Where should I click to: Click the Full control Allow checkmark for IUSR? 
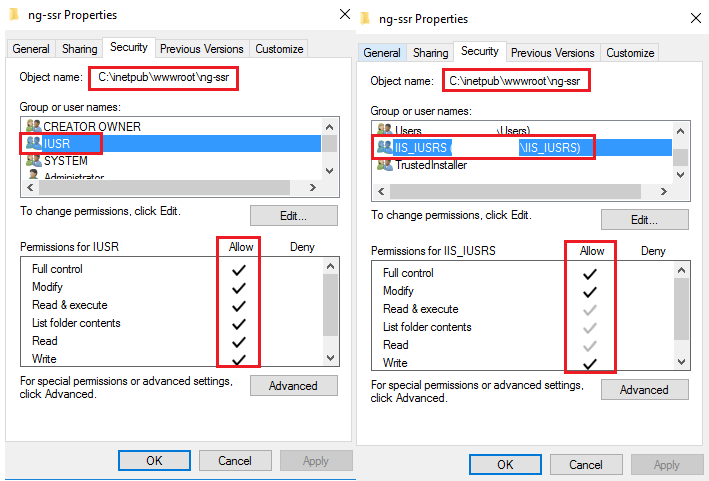point(239,270)
